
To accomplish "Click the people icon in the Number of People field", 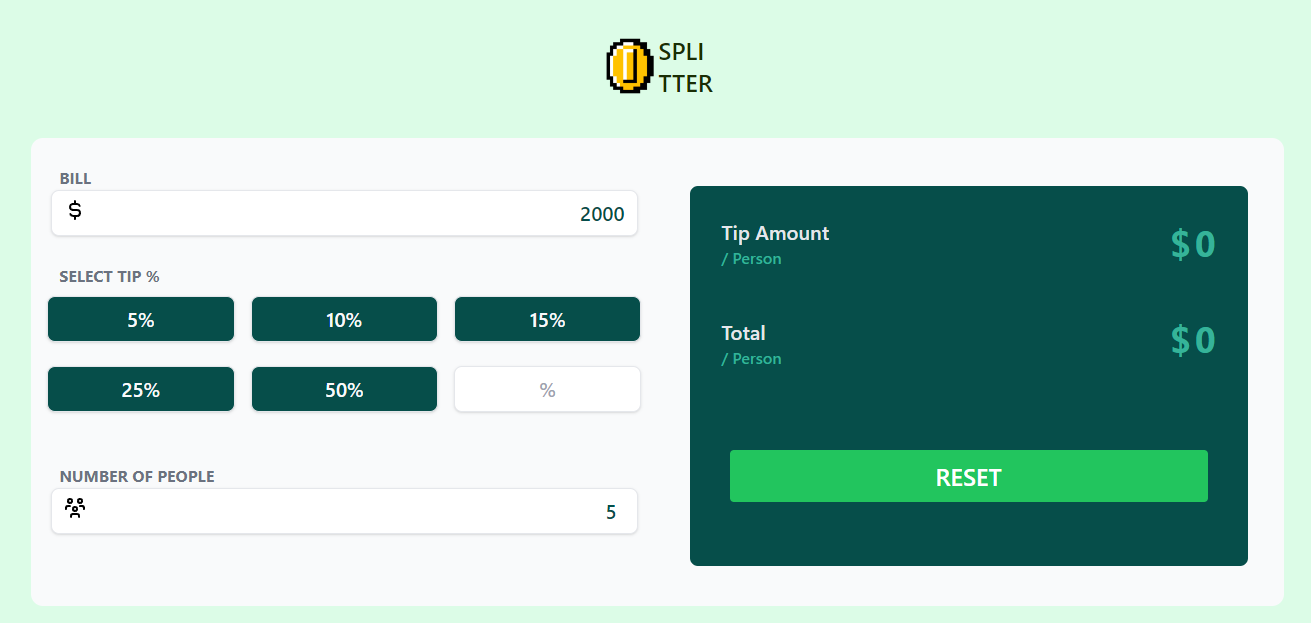I will click(75, 507).
